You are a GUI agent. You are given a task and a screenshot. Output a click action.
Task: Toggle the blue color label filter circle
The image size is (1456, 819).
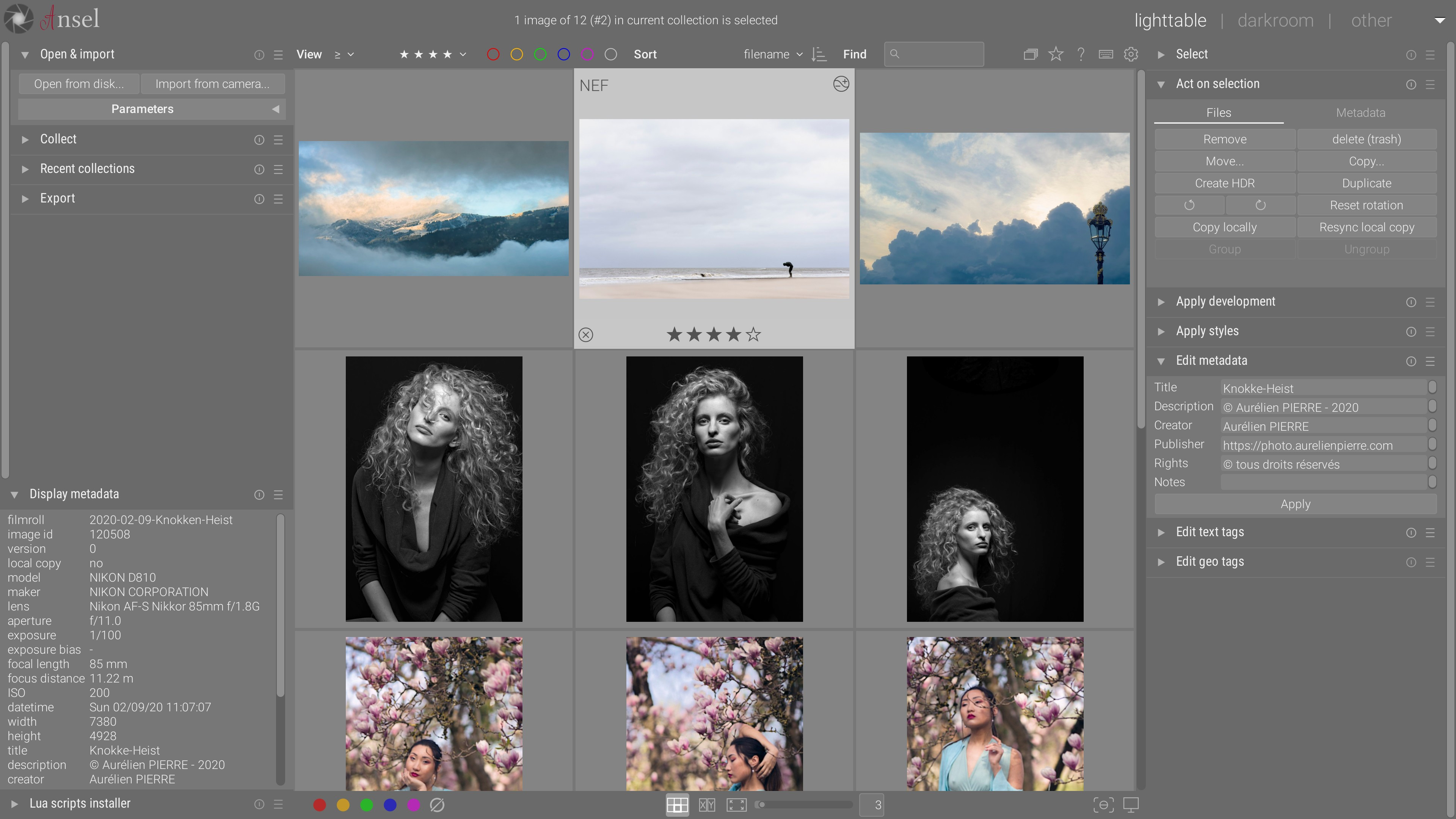pos(563,54)
